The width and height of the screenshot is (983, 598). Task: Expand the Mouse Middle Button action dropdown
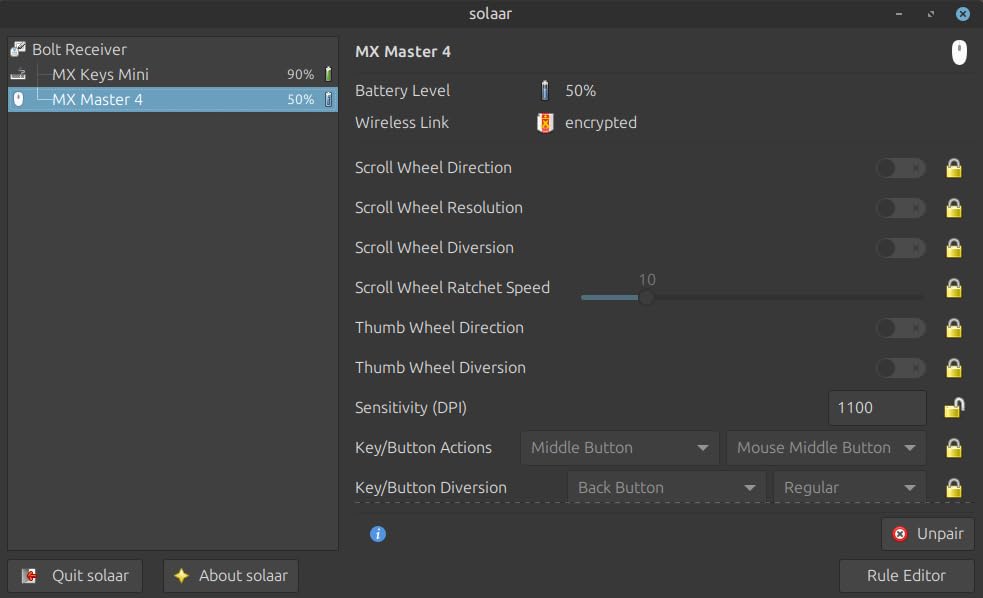click(x=825, y=448)
